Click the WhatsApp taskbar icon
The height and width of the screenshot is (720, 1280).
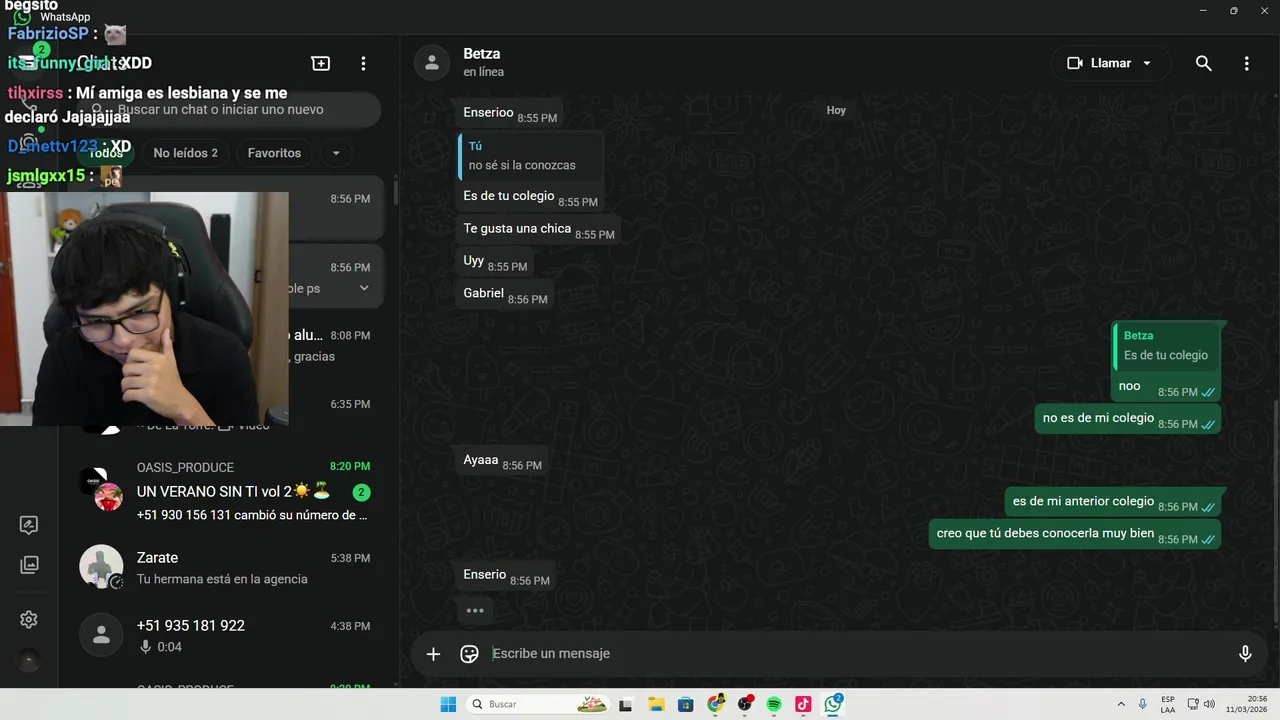tap(833, 704)
